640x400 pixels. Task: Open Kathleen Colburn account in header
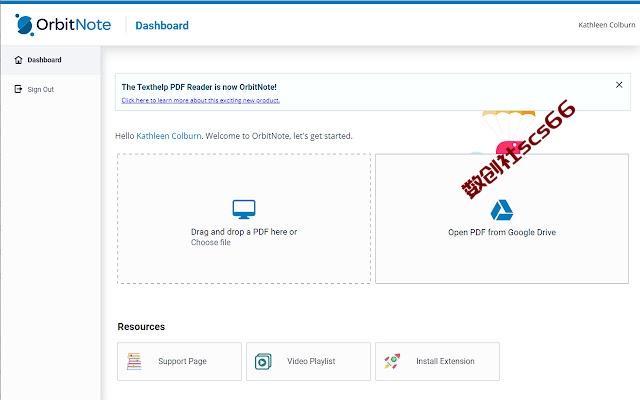point(607,25)
